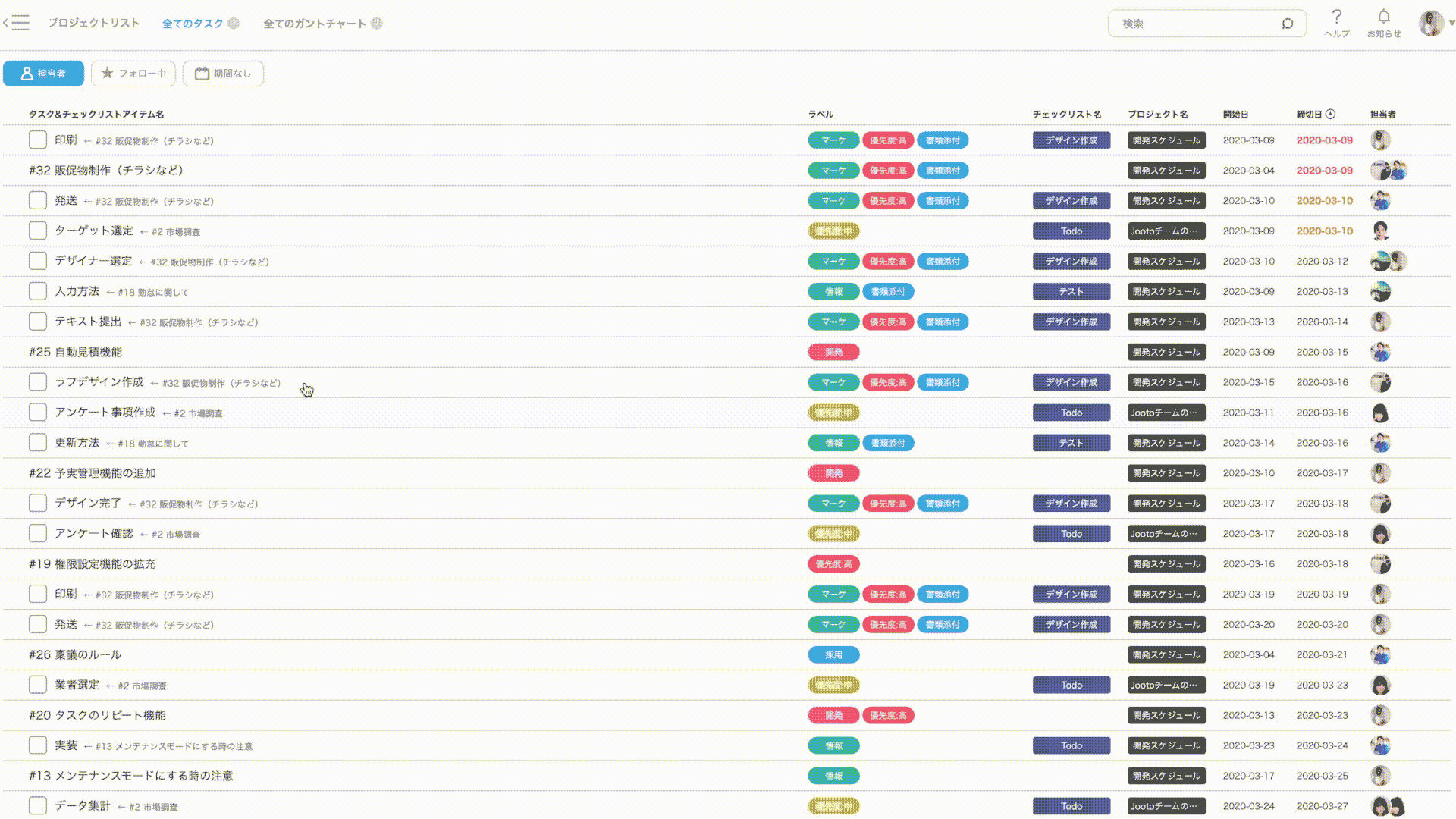This screenshot has height=819, width=1456.
Task: Click the badge icon beside 全てのタスク
Action: coord(234,24)
